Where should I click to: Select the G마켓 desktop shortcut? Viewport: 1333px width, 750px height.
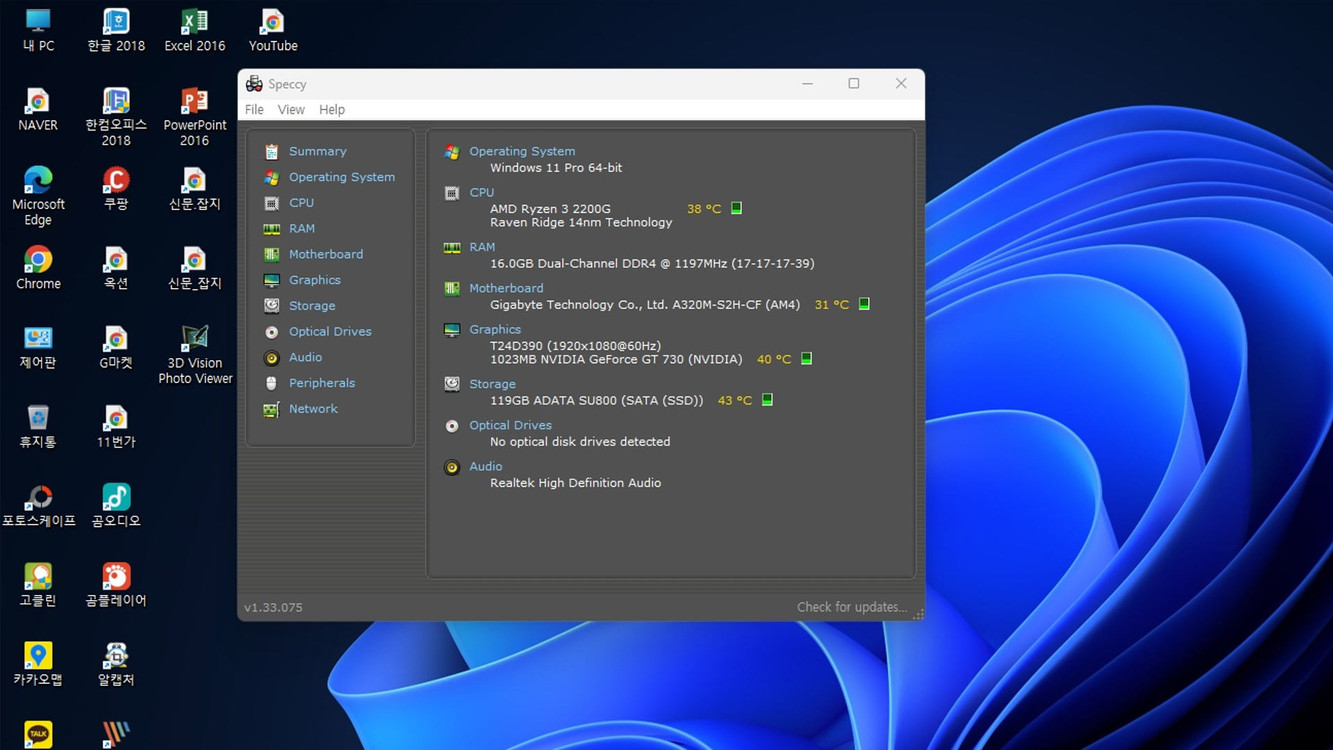point(116,348)
